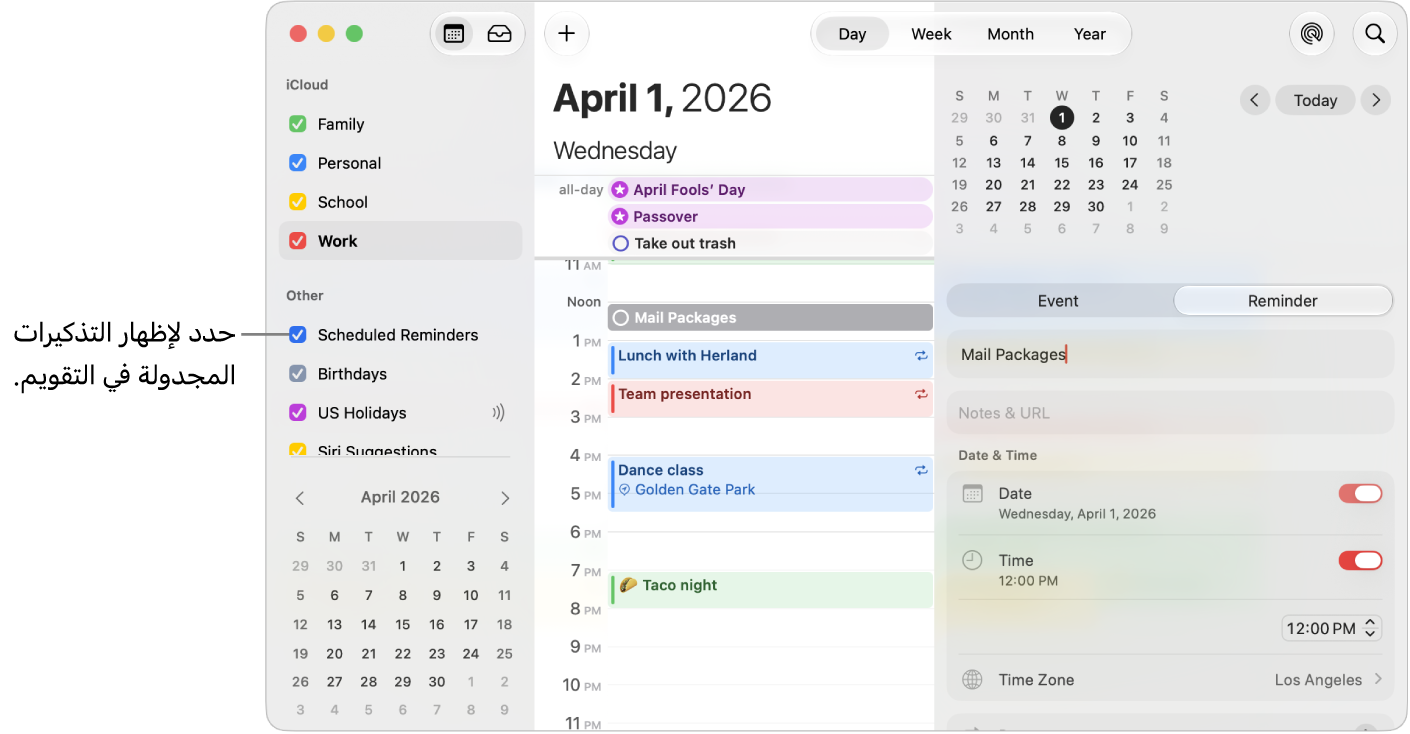Add a new event with plus button
This screenshot has height=734, width=1410.
point(567,34)
